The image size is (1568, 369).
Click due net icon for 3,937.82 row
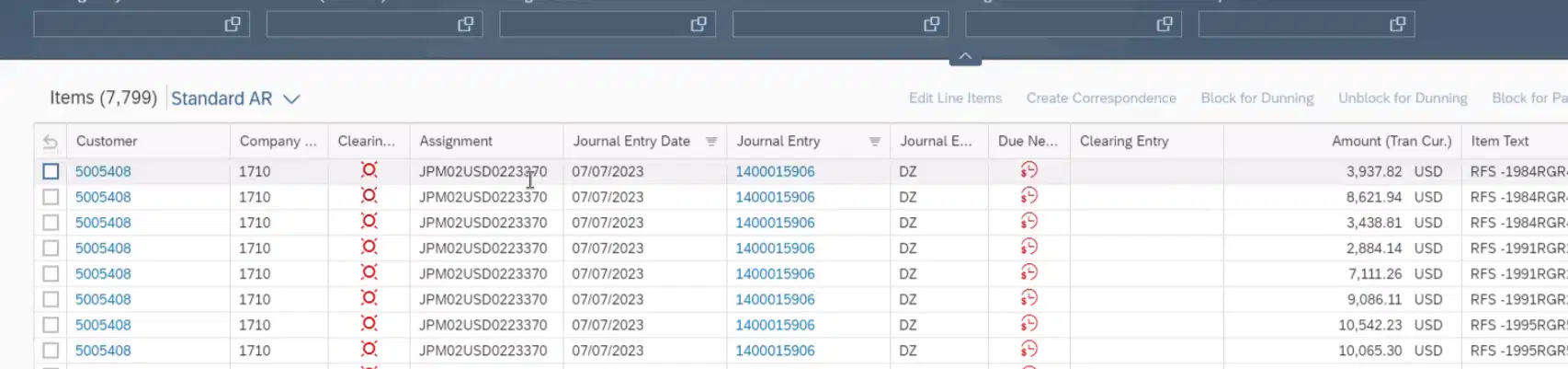tap(1028, 170)
